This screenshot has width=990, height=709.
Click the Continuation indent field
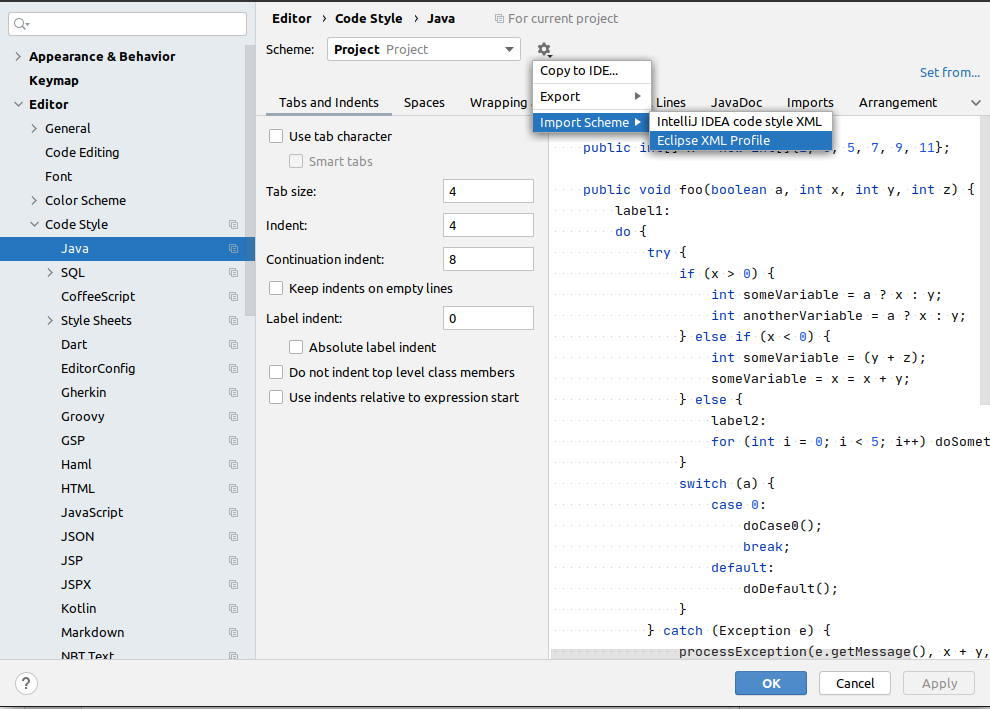488,259
